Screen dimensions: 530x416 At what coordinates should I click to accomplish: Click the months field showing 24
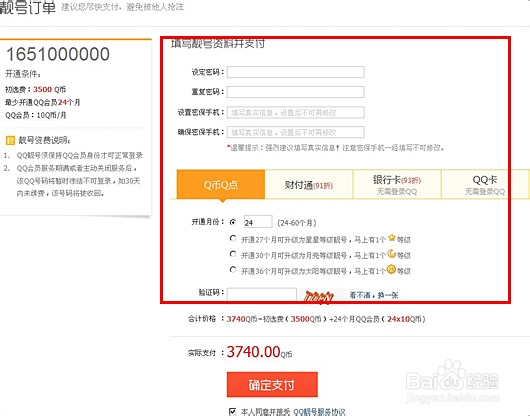pos(258,222)
